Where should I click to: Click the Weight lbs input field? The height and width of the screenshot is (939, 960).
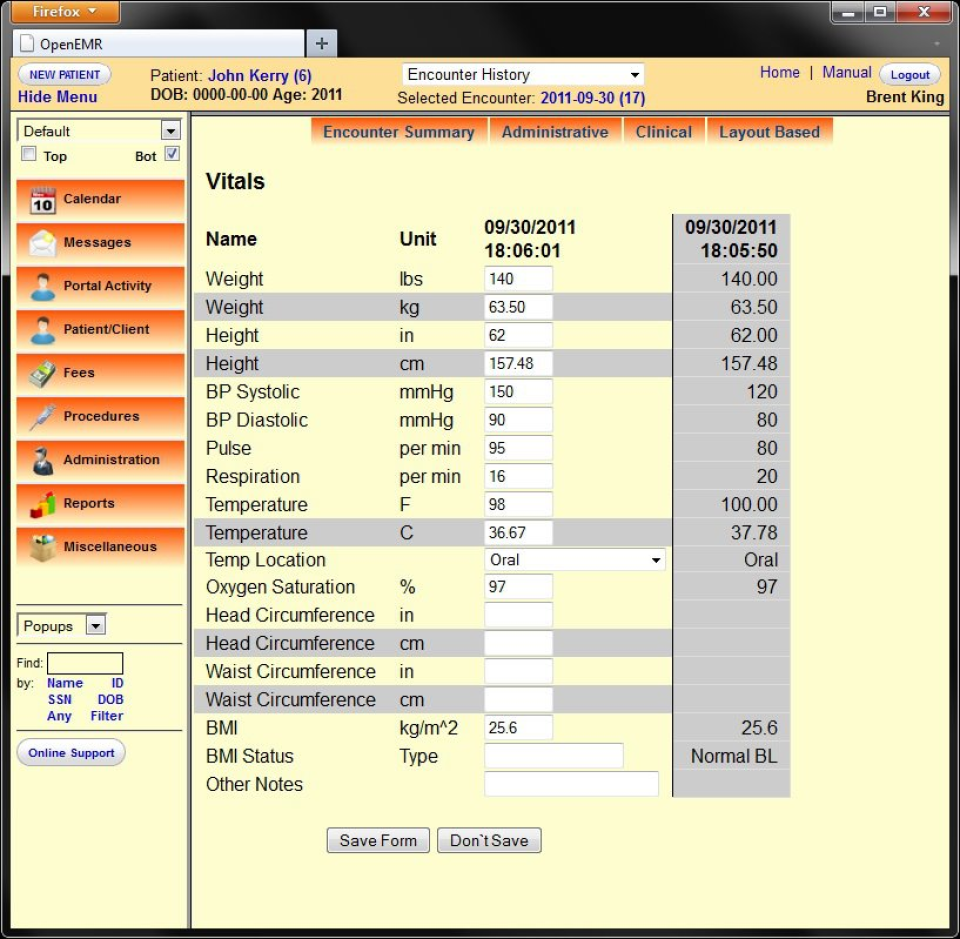pyautogui.click(x=518, y=279)
